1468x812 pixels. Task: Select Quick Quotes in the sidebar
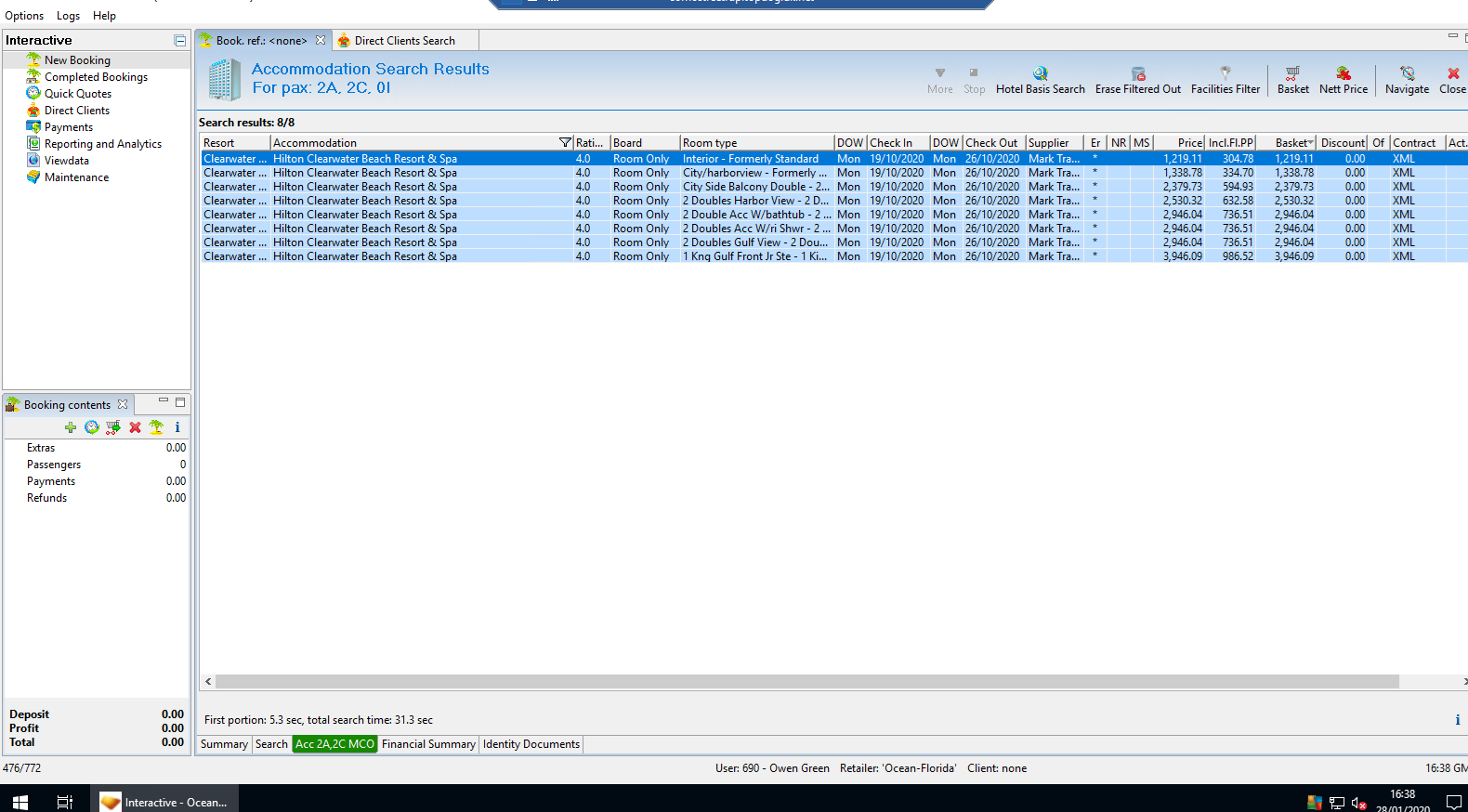[78, 94]
